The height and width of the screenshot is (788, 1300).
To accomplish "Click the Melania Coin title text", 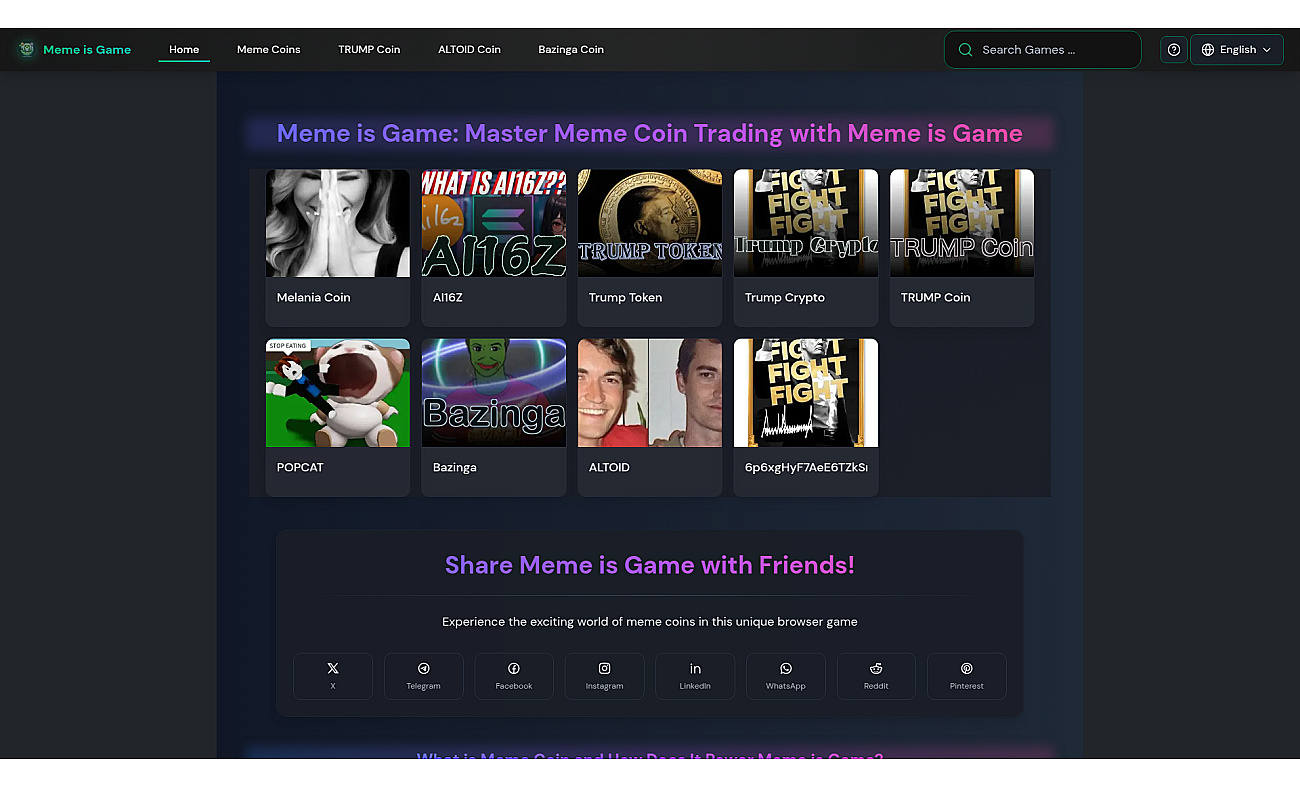I will click(x=313, y=297).
